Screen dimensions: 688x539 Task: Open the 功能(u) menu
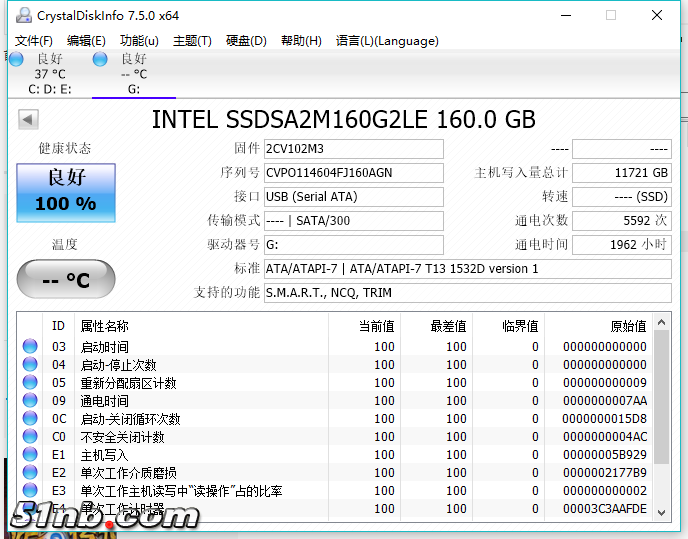pos(139,41)
